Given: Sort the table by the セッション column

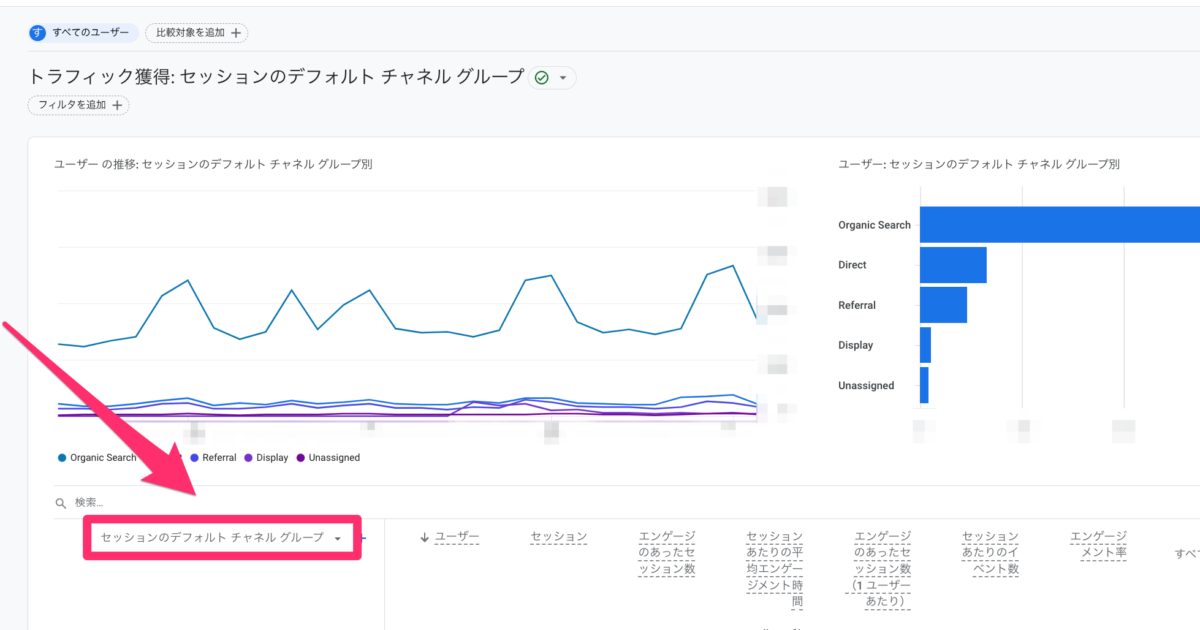Looking at the screenshot, I should click(558, 536).
